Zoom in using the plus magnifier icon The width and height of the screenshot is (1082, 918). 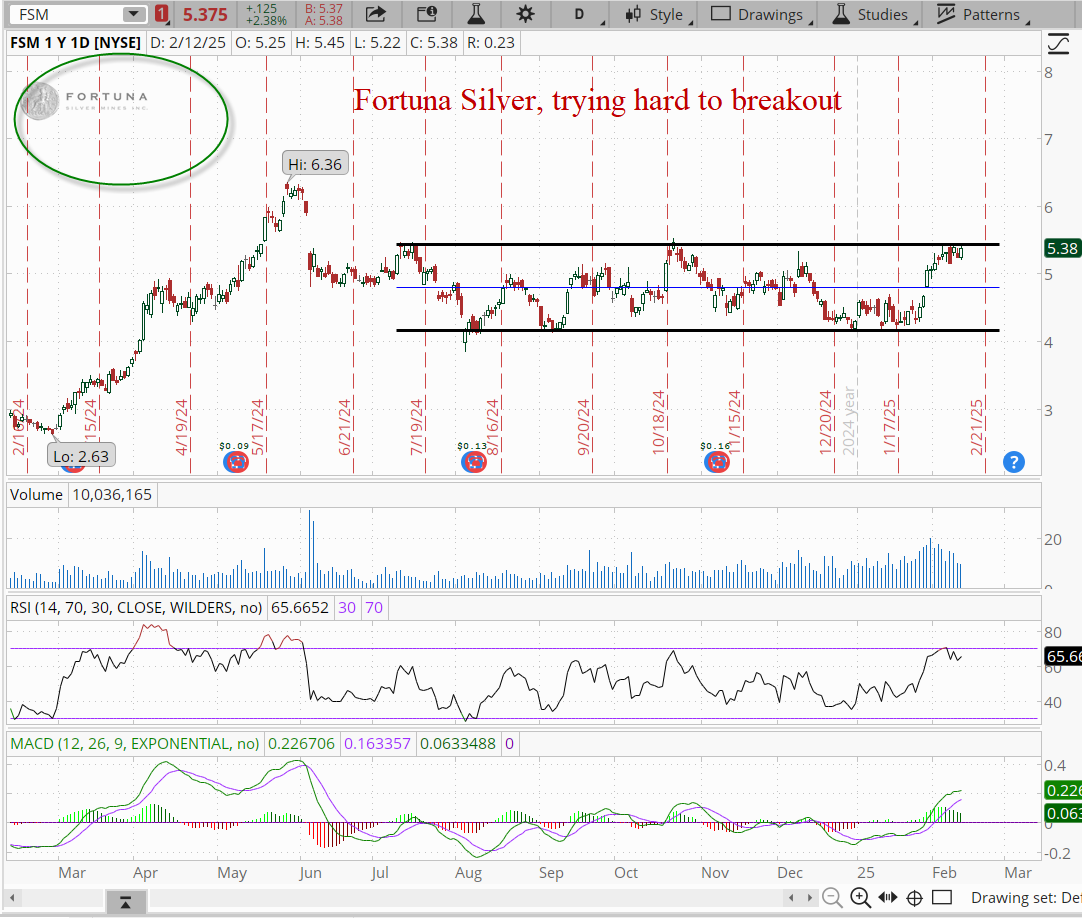click(860, 897)
